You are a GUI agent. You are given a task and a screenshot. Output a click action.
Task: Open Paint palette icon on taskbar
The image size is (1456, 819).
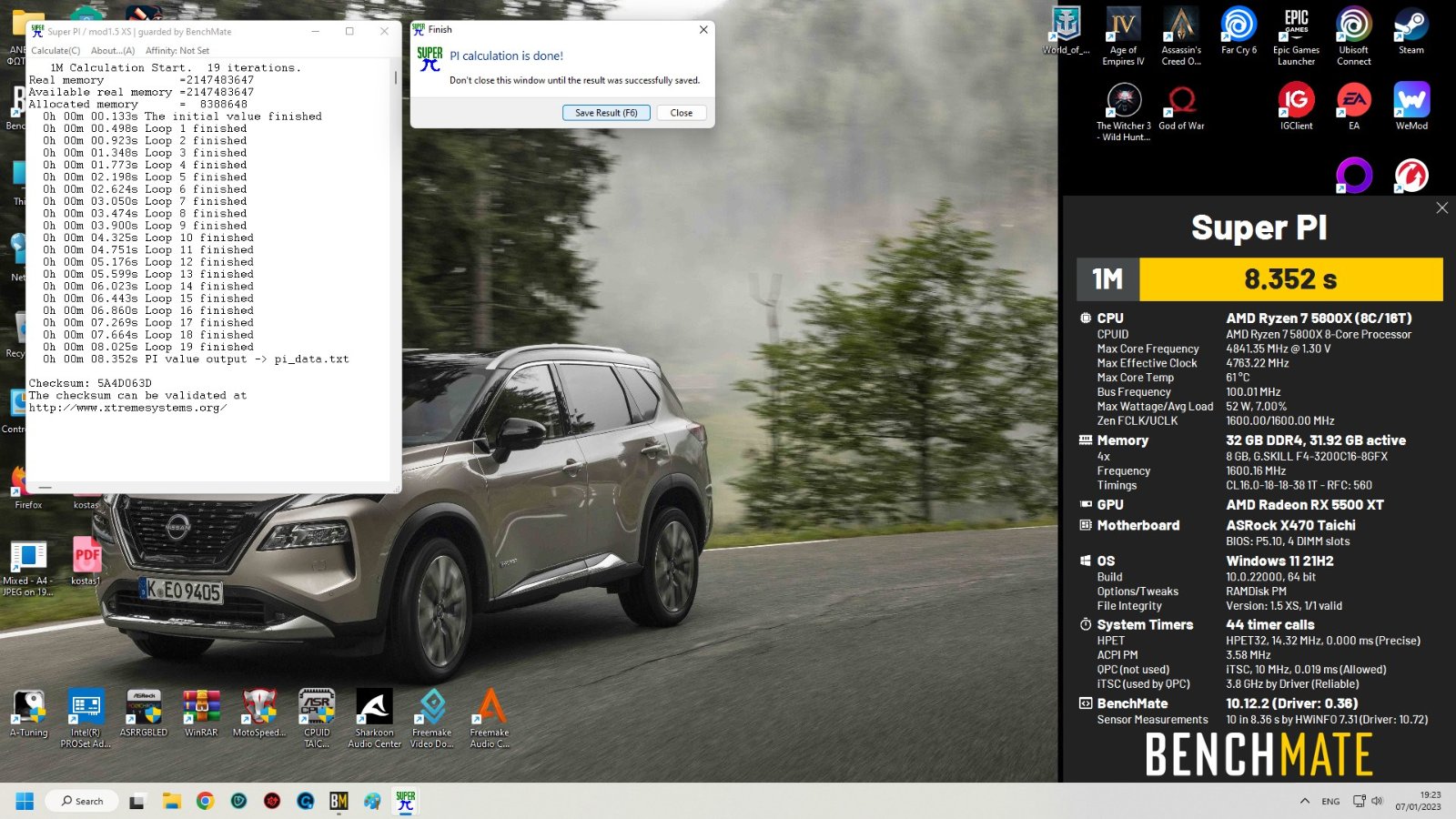pos(372,801)
